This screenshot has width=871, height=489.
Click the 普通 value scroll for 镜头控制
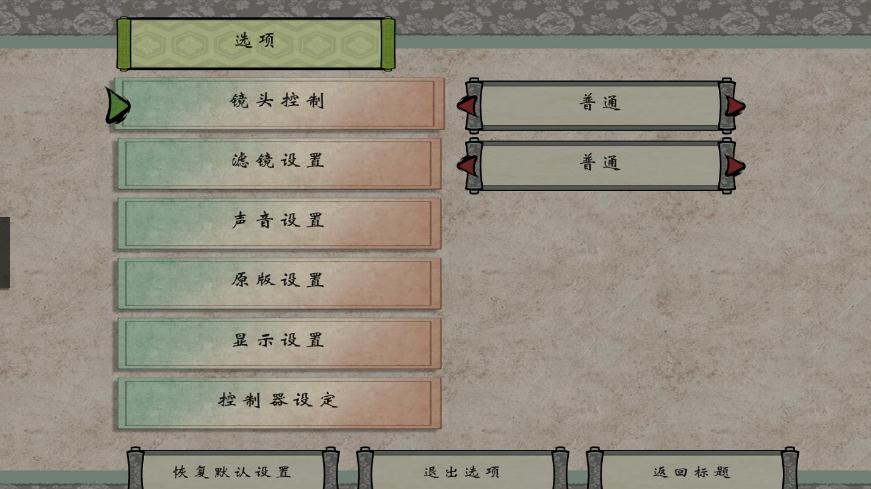click(x=600, y=105)
